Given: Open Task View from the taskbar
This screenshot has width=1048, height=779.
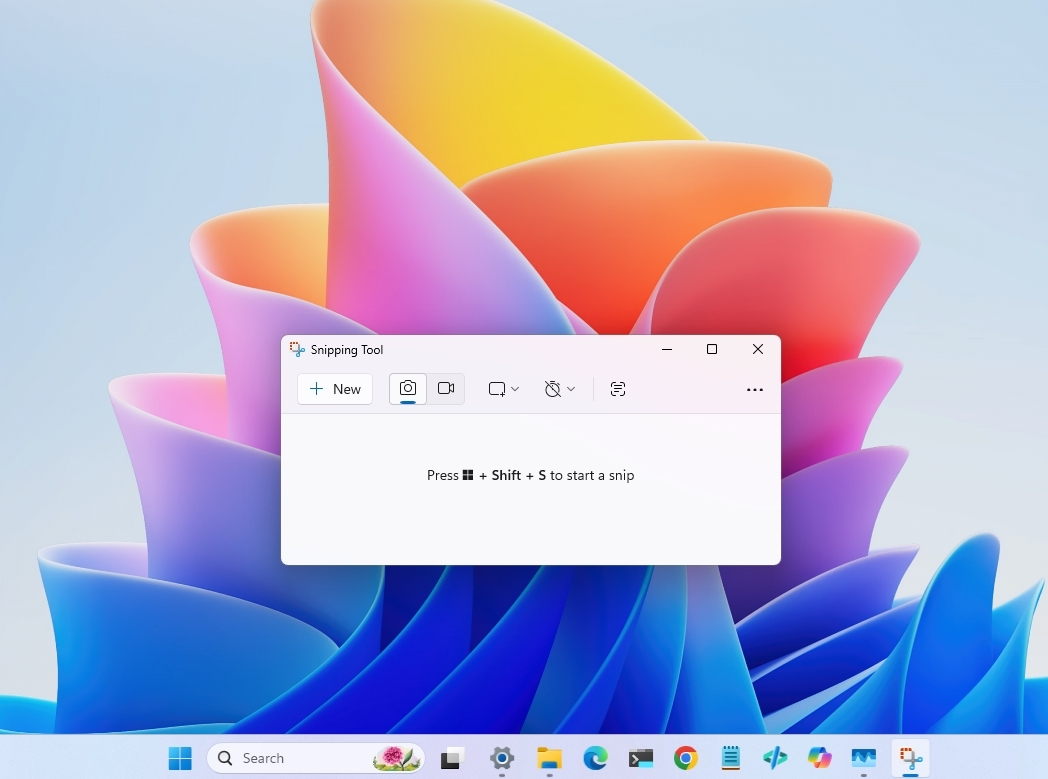Looking at the screenshot, I should (x=450, y=758).
